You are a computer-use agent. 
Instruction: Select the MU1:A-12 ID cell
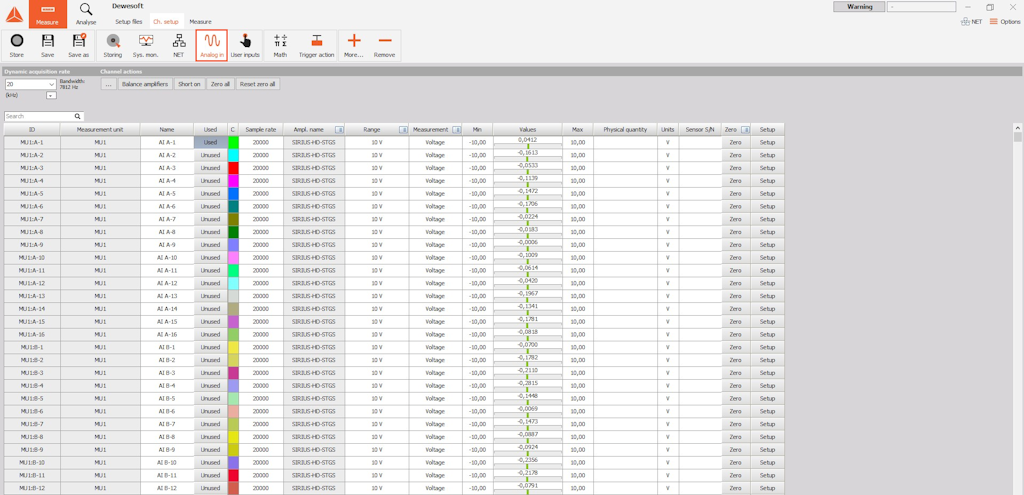point(32,283)
